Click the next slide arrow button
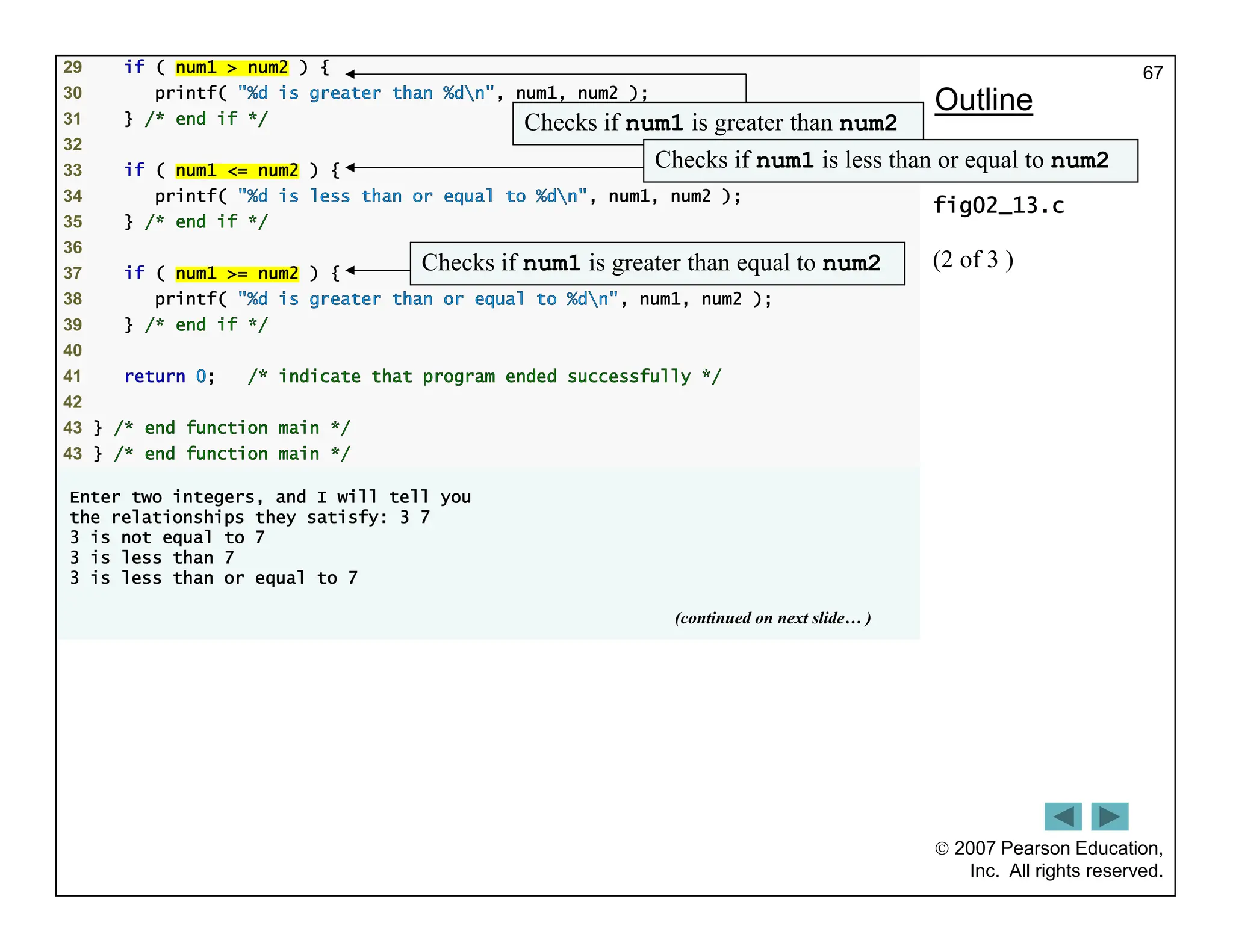Screen dimensions: 1233x952 (1109, 817)
